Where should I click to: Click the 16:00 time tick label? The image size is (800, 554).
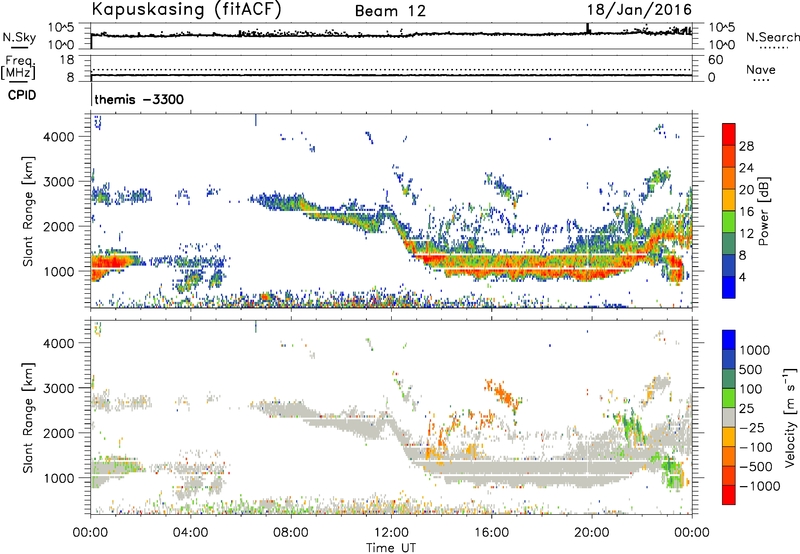pyautogui.click(x=491, y=533)
